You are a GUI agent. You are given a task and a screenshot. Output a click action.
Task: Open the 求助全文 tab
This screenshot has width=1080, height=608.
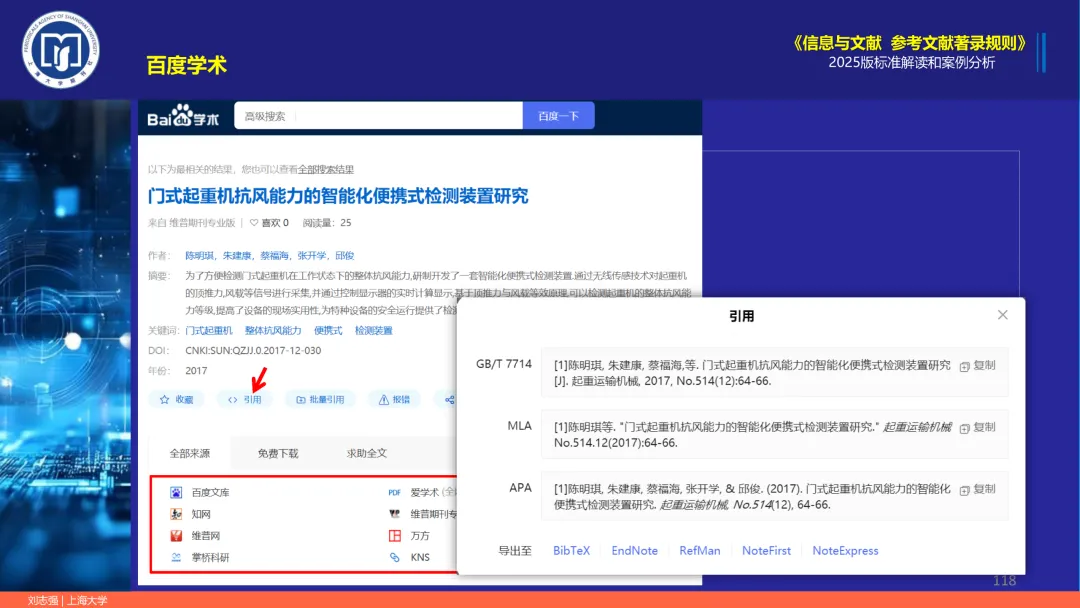click(x=366, y=453)
